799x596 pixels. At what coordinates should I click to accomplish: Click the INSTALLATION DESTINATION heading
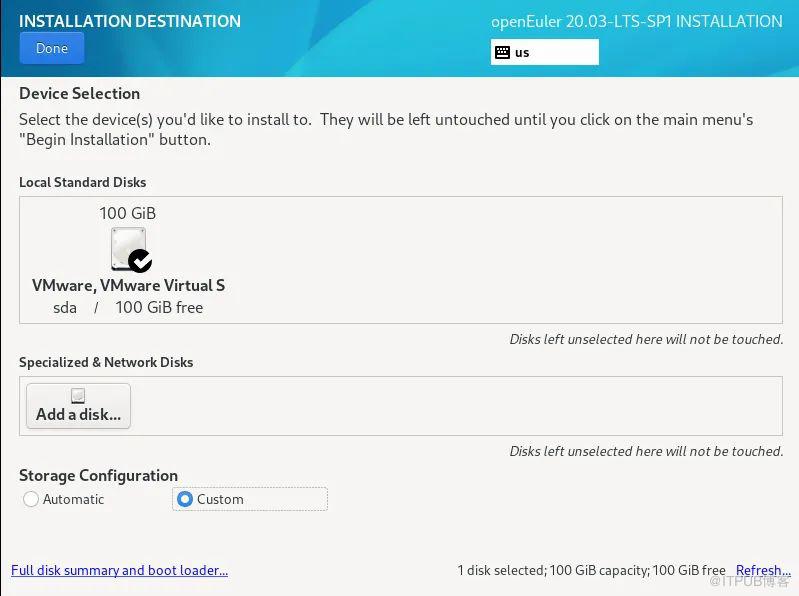130,21
